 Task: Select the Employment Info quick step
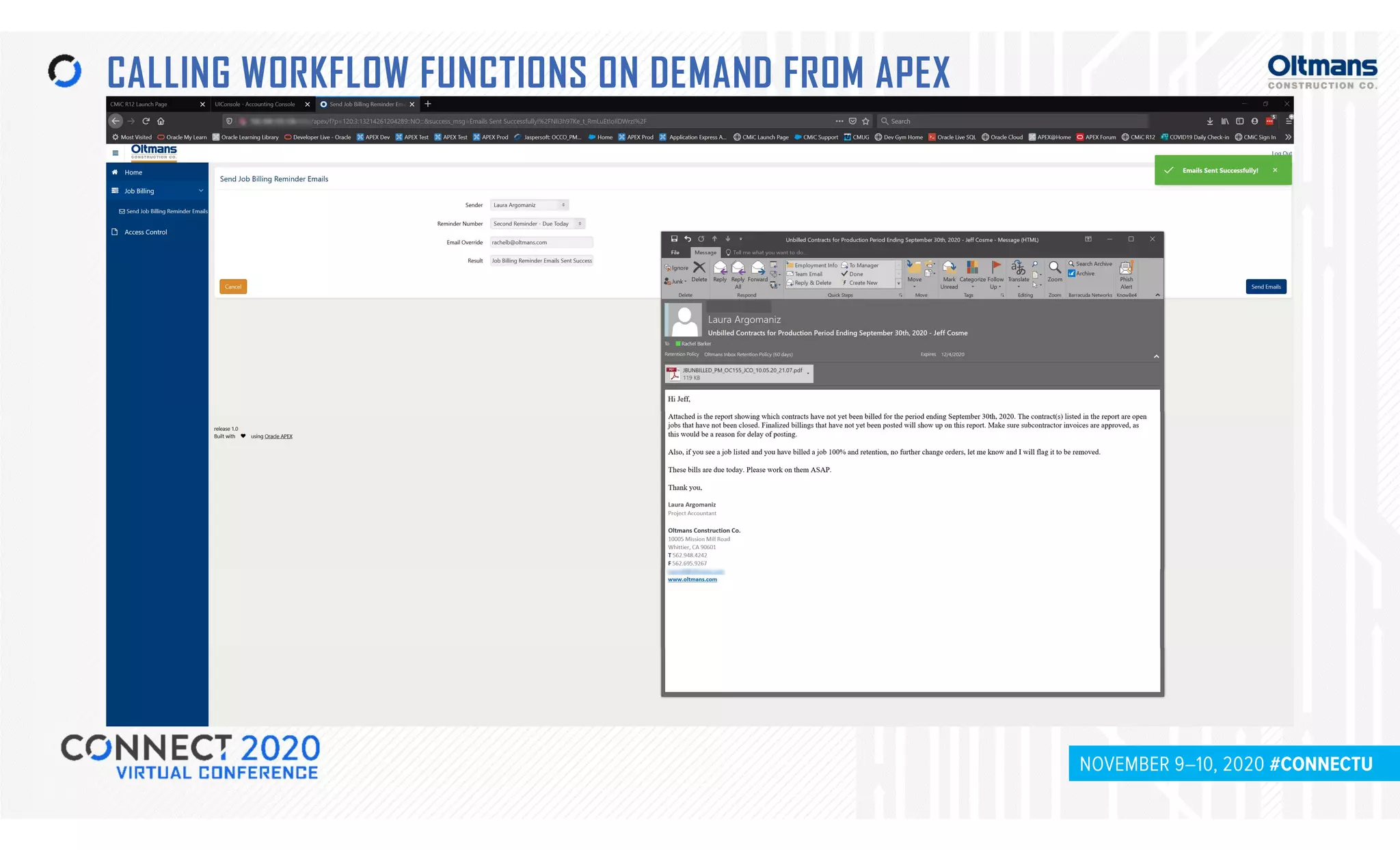click(812, 265)
